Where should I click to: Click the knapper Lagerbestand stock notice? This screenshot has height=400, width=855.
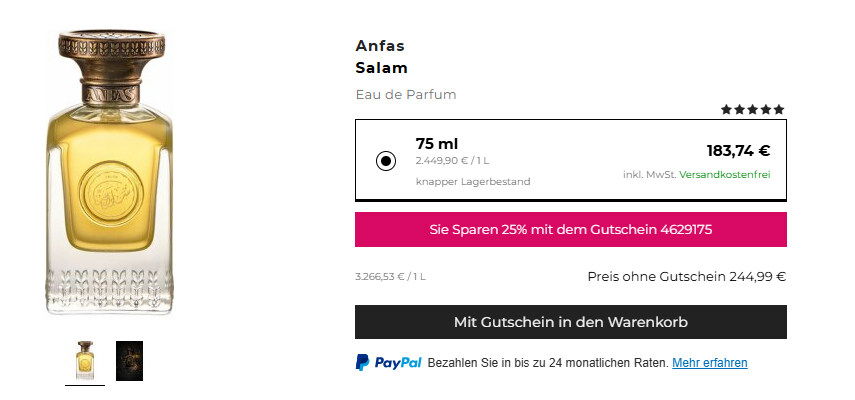(473, 181)
